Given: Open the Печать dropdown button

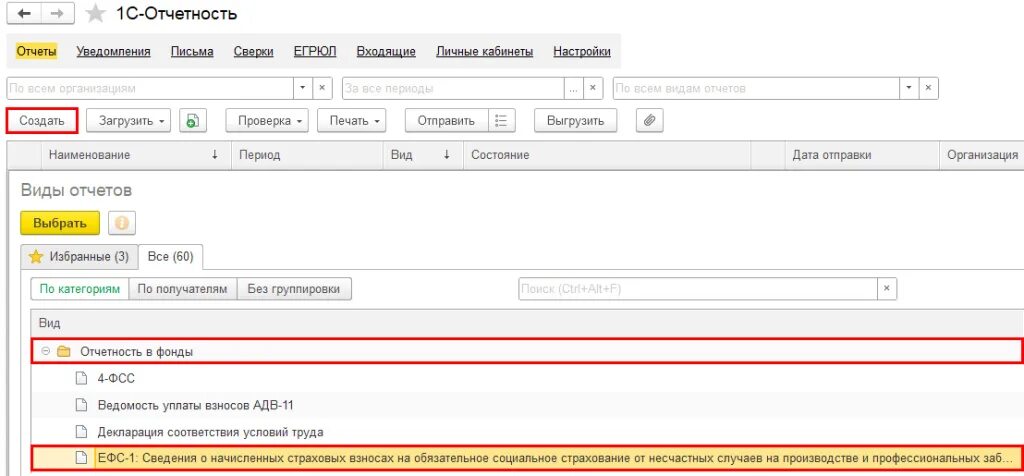Looking at the screenshot, I should point(351,120).
